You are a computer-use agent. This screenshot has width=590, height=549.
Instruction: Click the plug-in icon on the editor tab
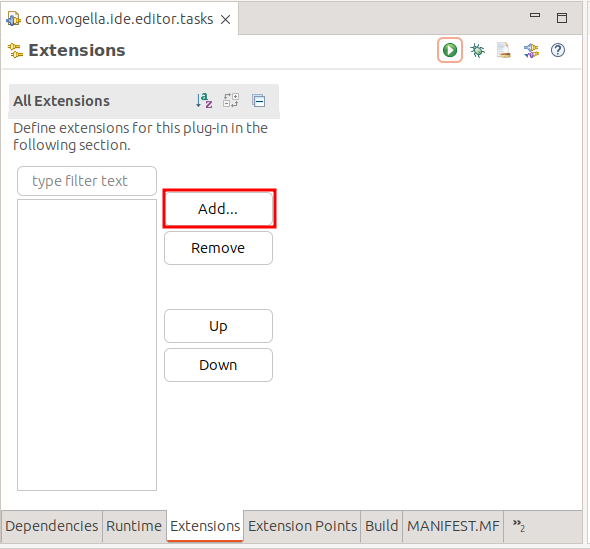pos(14,19)
